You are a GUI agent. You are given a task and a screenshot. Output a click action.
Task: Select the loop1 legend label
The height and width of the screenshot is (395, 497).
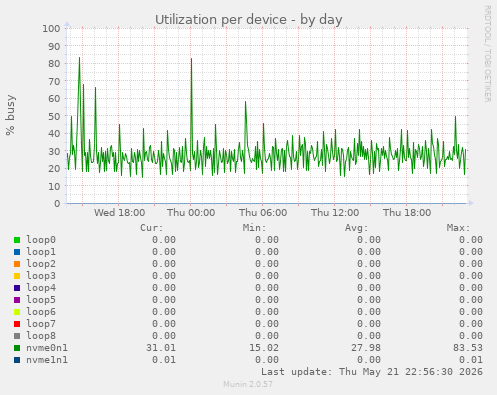[41, 252]
